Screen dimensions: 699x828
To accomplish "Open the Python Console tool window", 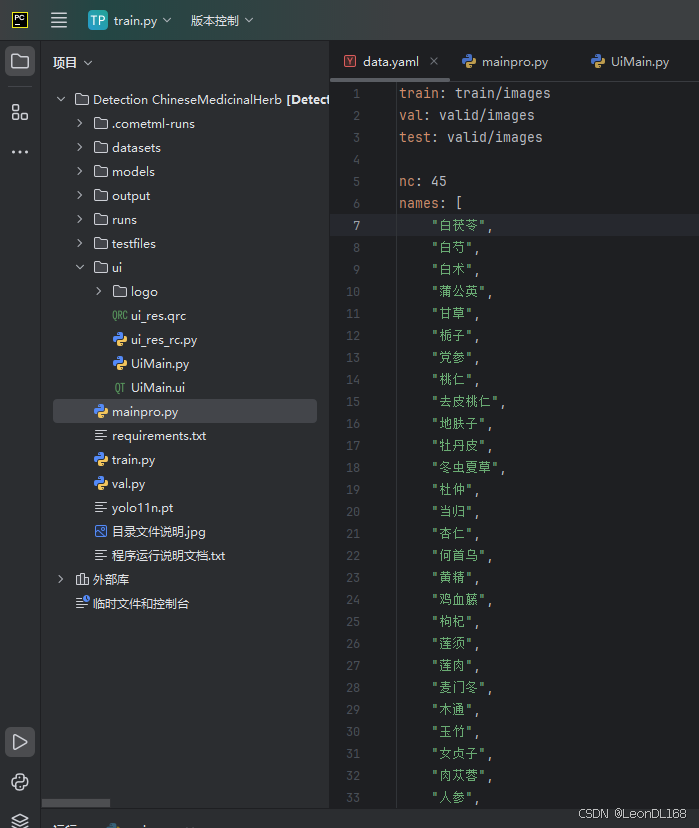I will [20, 782].
